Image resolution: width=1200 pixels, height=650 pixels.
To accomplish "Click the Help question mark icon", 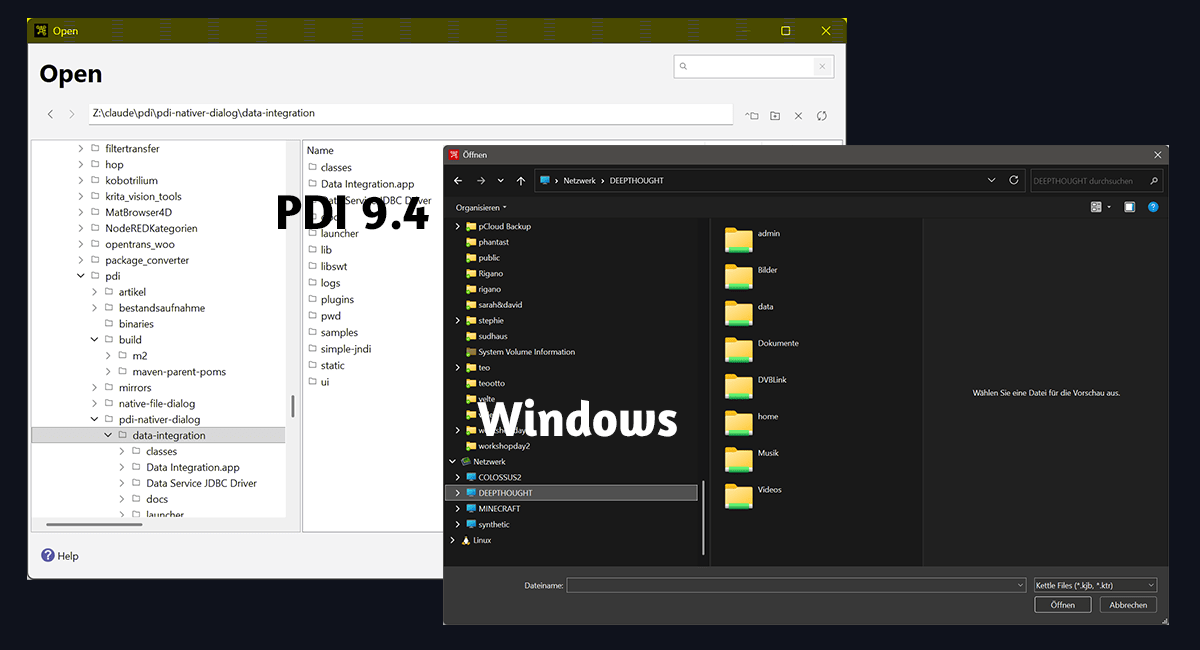I will click(47, 555).
